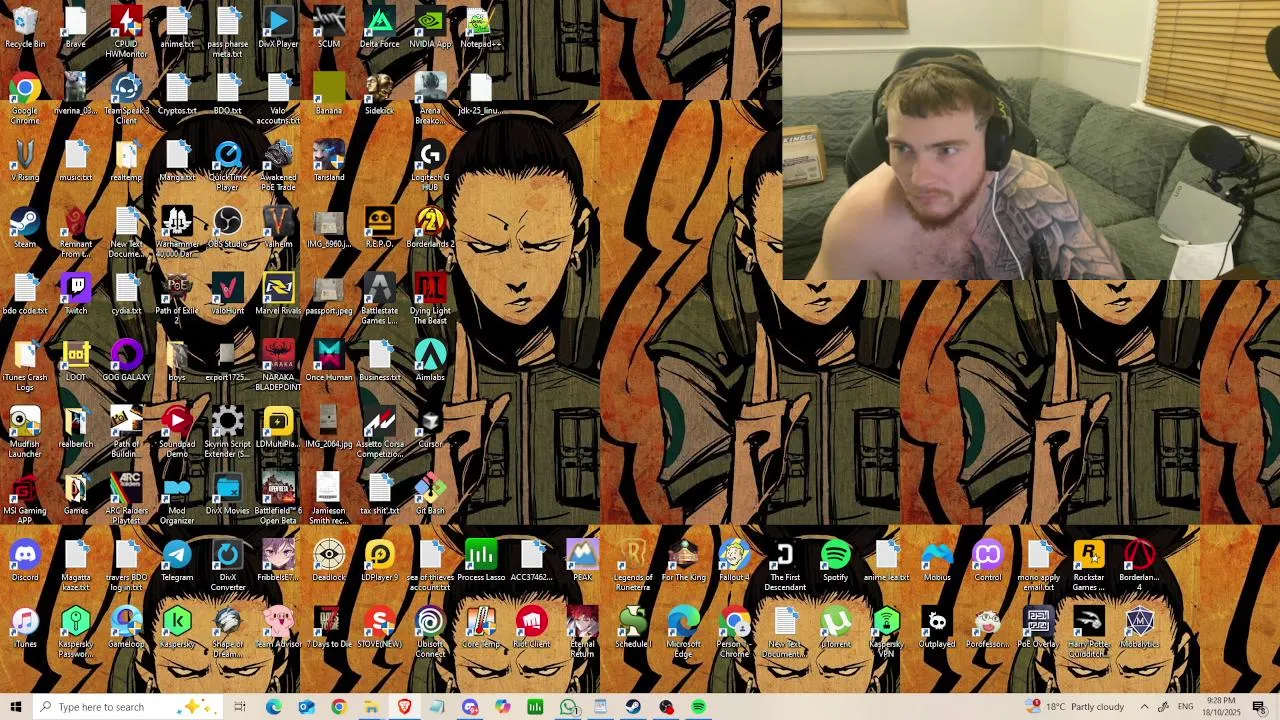Open the Core Temp desktop shortcut
Viewport: 1280px width, 720px height.
[481, 628]
